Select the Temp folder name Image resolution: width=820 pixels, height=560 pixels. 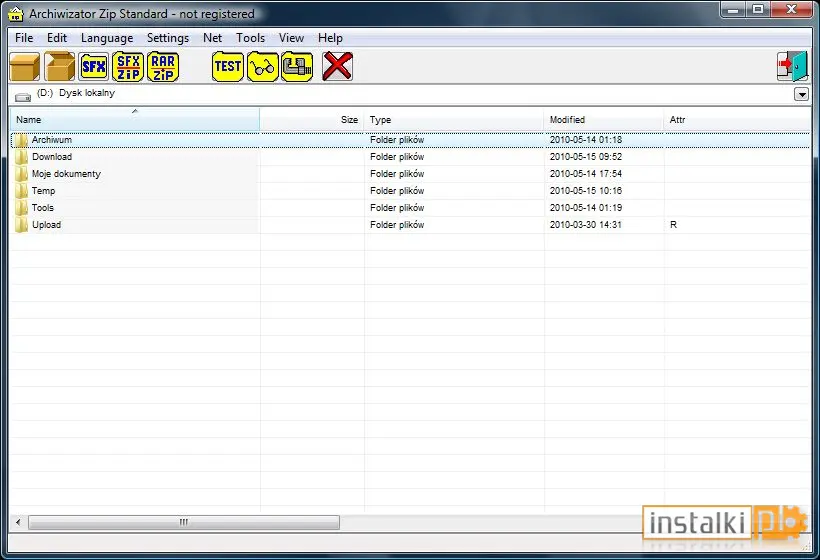(x=43, y=191)
